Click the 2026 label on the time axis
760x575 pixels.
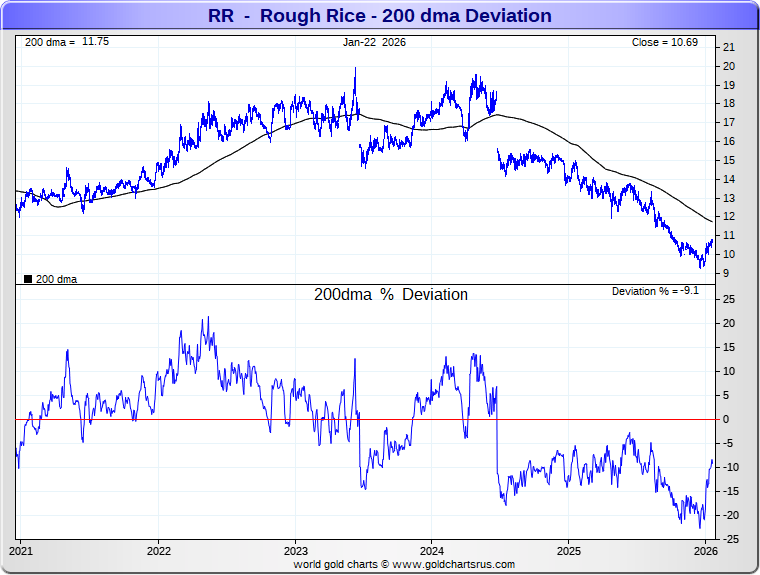pos(705,550)
